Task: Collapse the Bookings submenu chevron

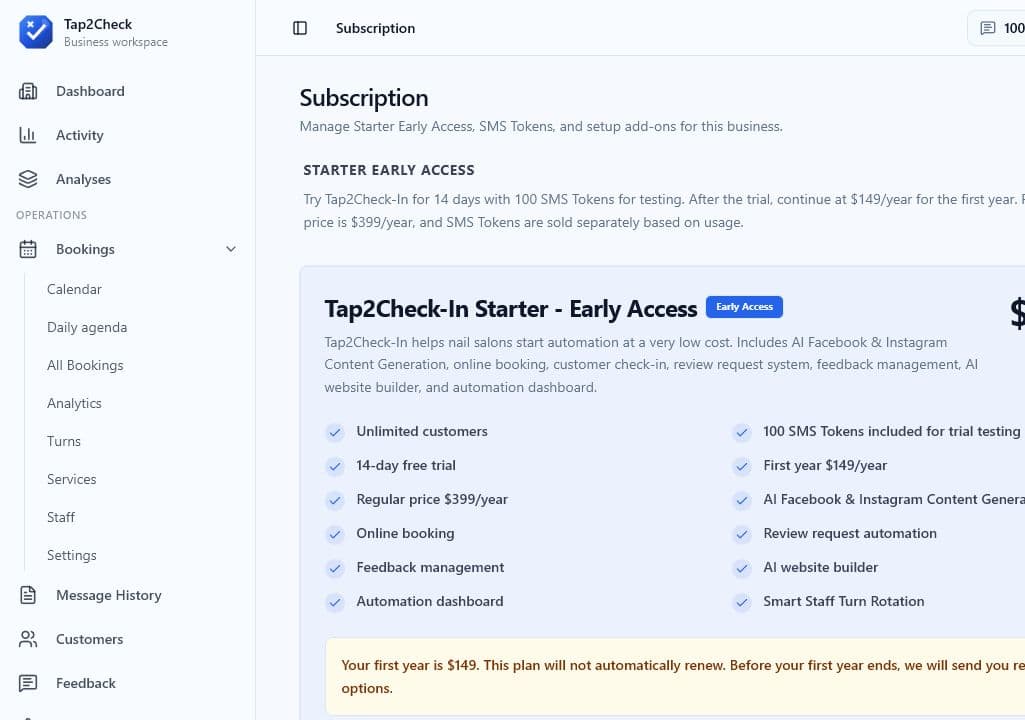Action: (231, 249)
